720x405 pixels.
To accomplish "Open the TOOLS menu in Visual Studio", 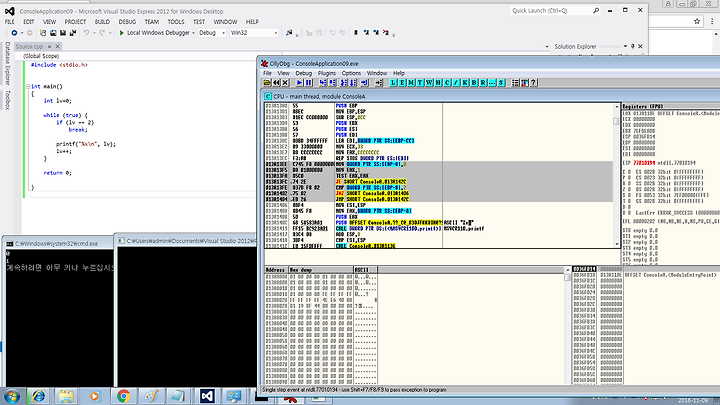I will pyautogui.click(x=176, y=22).
